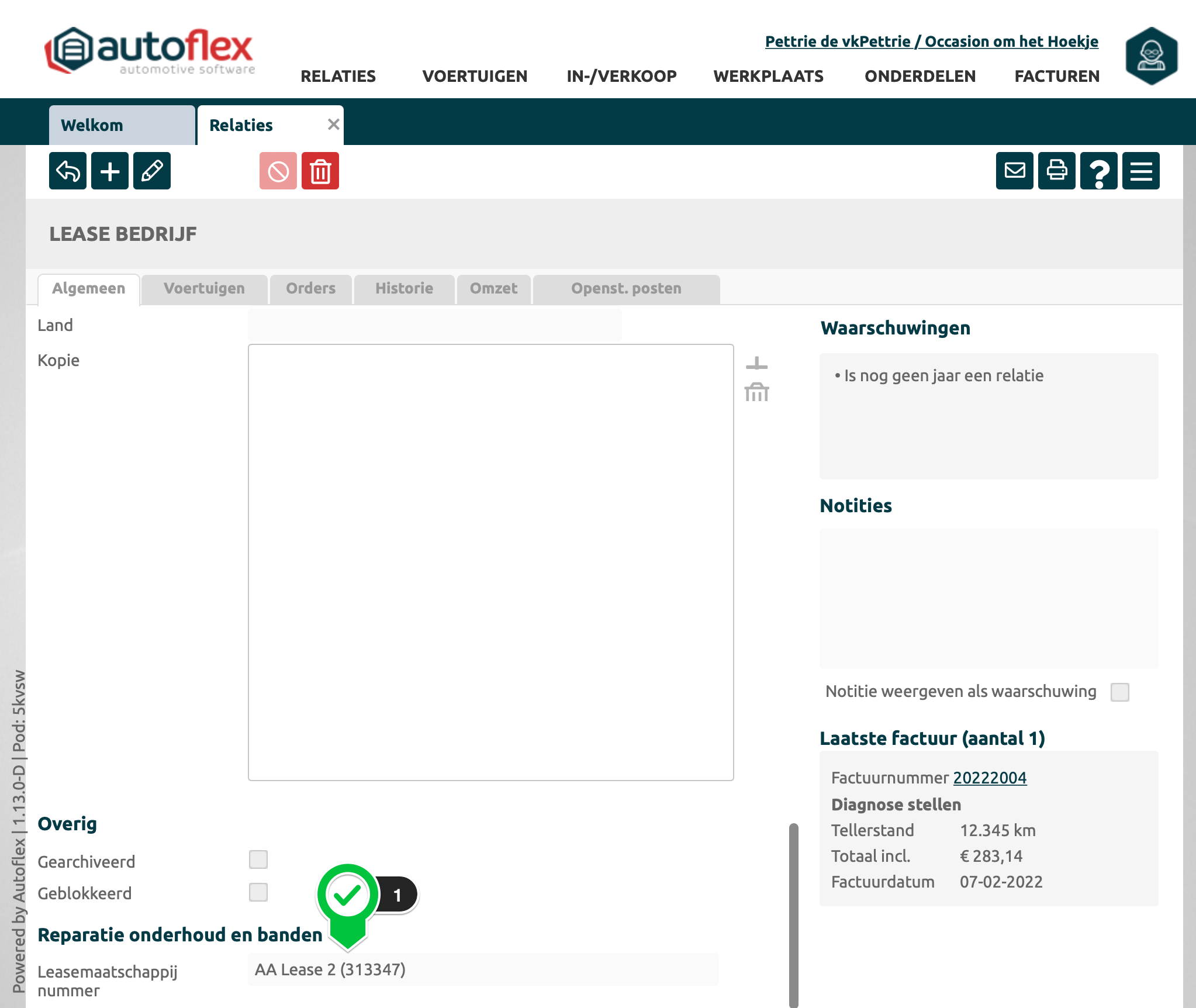Click the printer icon
Screen dimensions: 1196x1008
tap(1057, 171)
